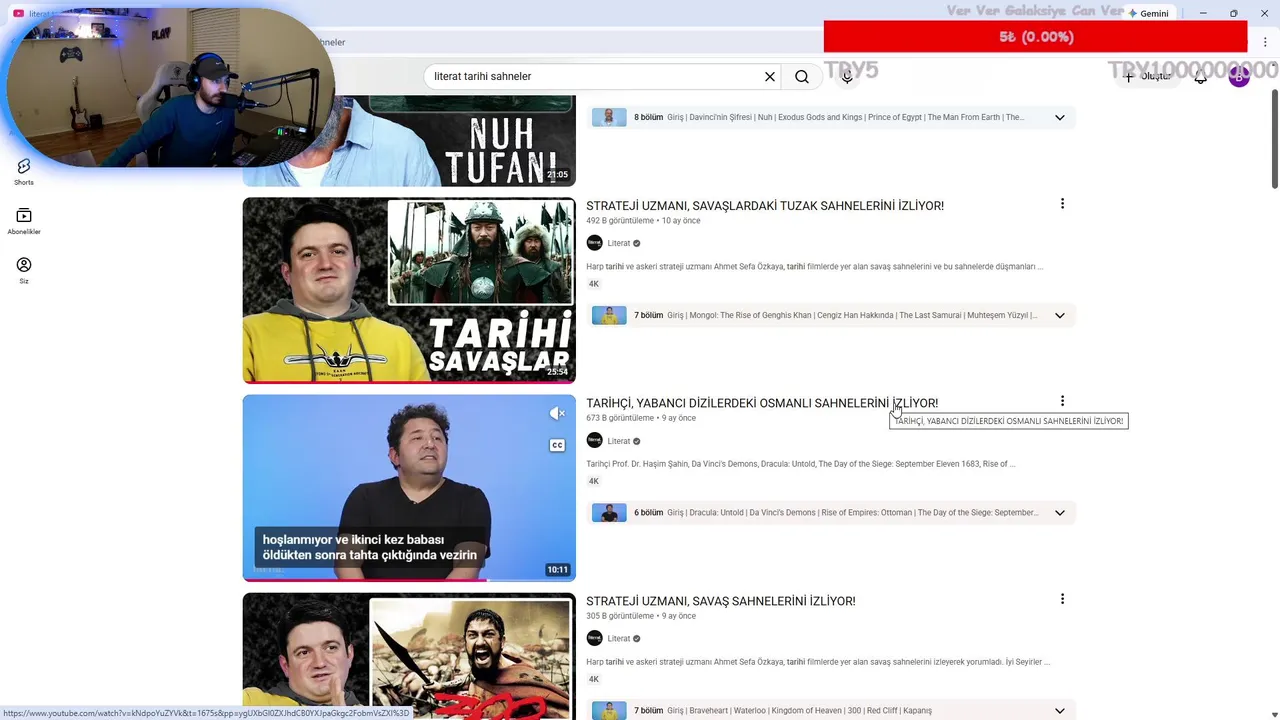The image size is (1280, 720).
Task: Open Literat channel under the Osmanlı video
Action: coord(619,441)
